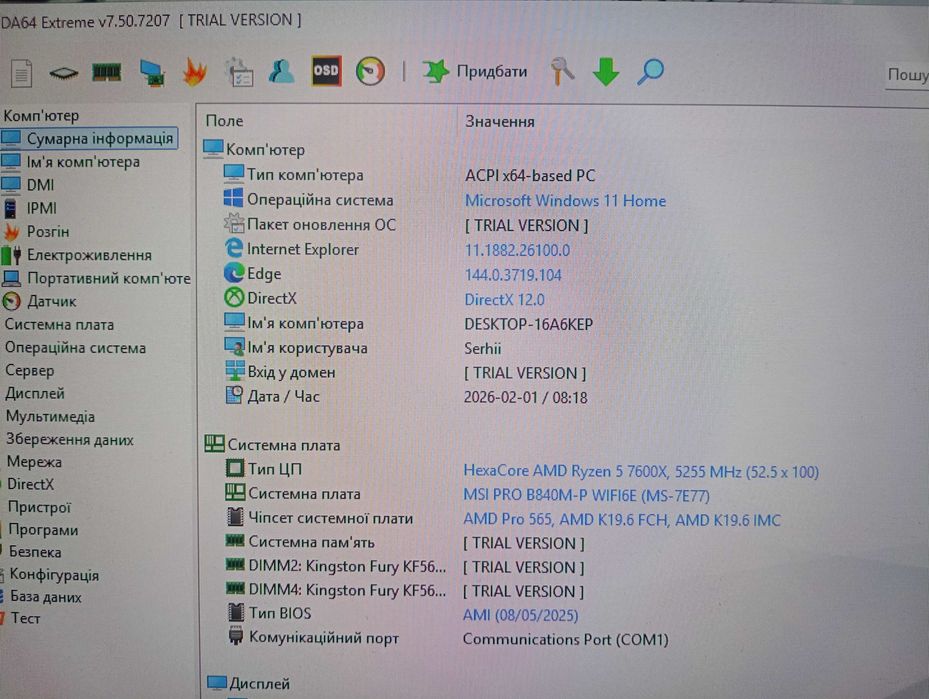This screenshot has height=699, width=929.
Task: Open the preferences checklist toolbar icon
Action: click(239, 72)
